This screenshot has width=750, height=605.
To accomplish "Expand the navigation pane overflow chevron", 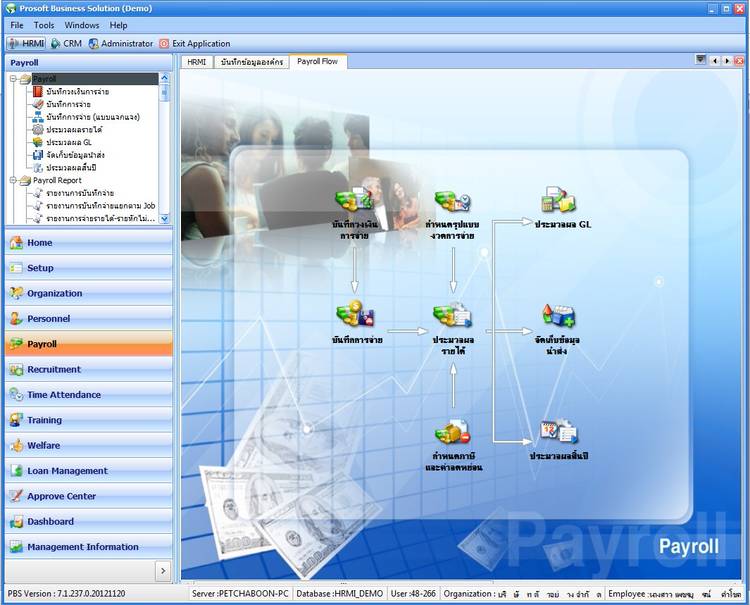I will pos(163,570).
